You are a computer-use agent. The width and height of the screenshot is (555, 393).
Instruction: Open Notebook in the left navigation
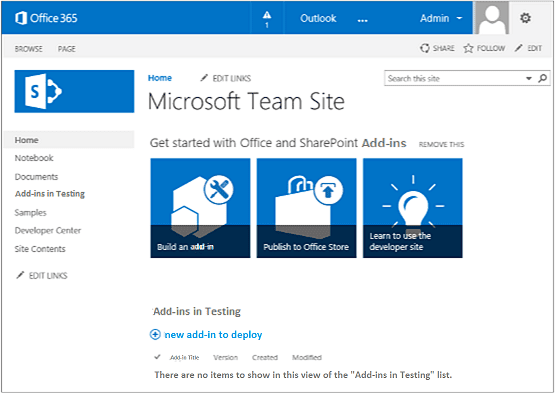point(34,158)
